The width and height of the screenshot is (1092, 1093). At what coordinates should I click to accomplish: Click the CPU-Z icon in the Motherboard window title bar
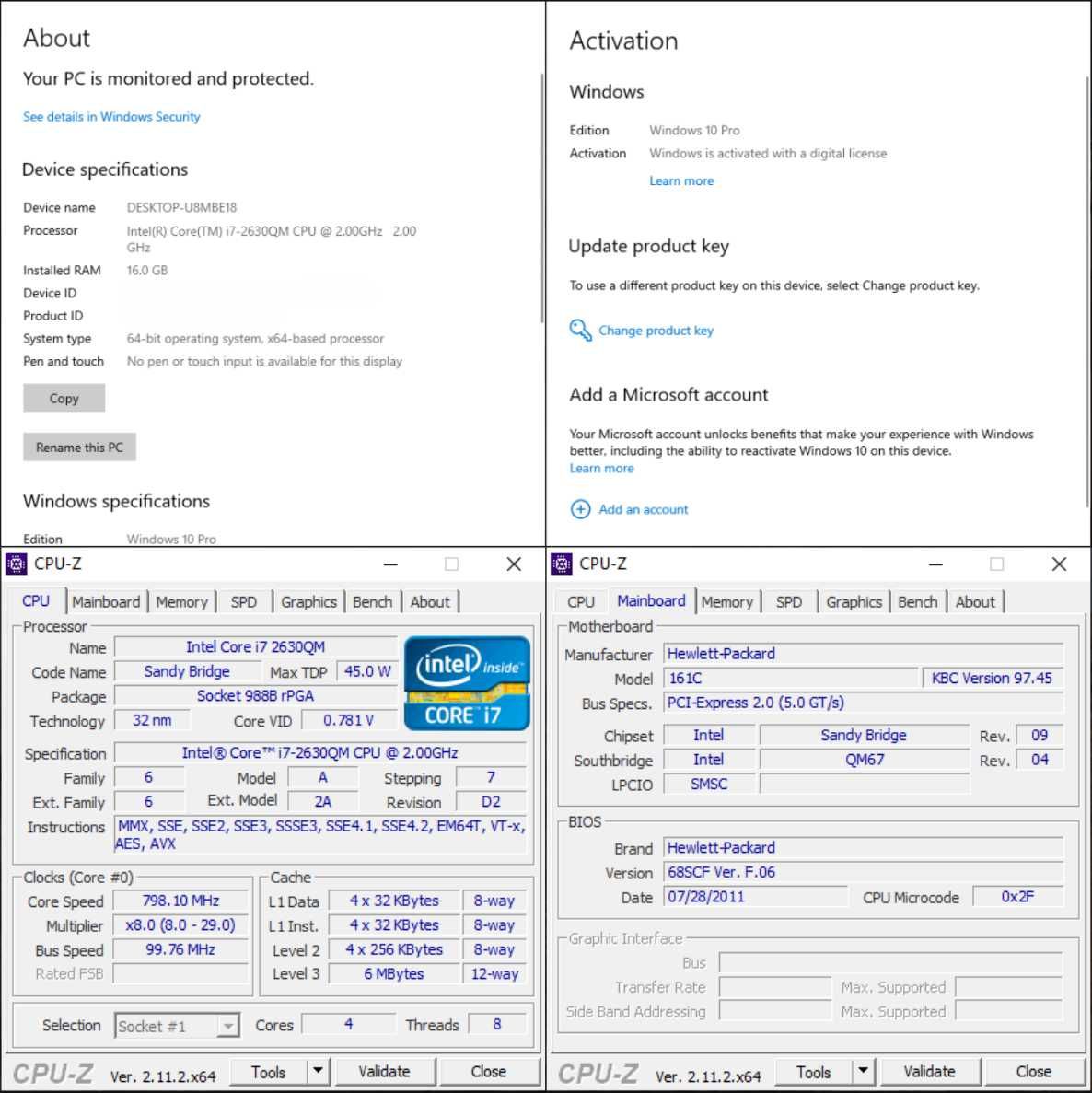coord(562,564)
